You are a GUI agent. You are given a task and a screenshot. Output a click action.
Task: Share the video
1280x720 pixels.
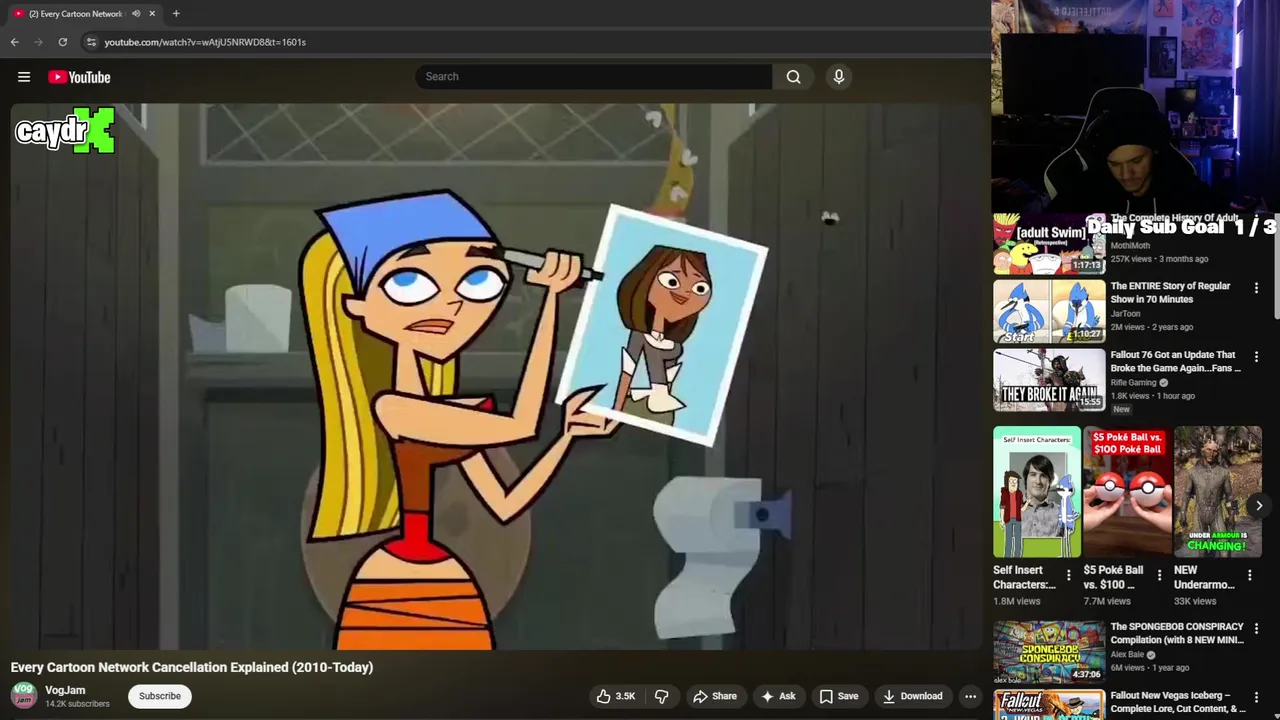coord(714,696)
